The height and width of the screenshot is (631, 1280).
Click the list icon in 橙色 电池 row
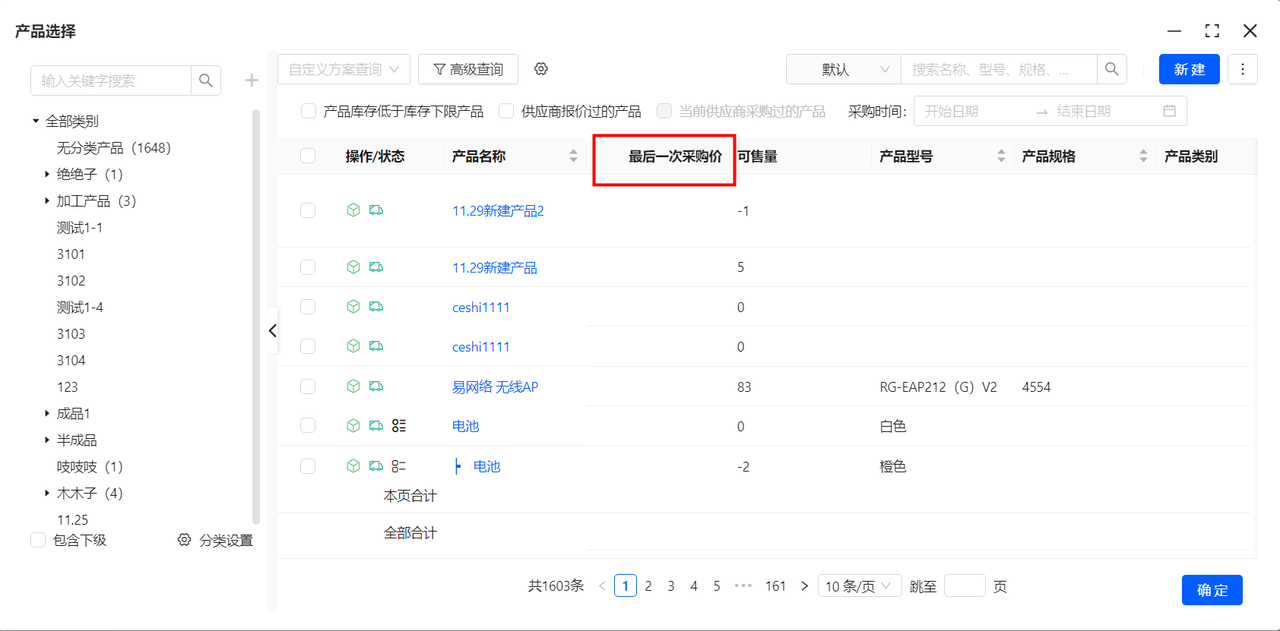(x=399, y=465)
